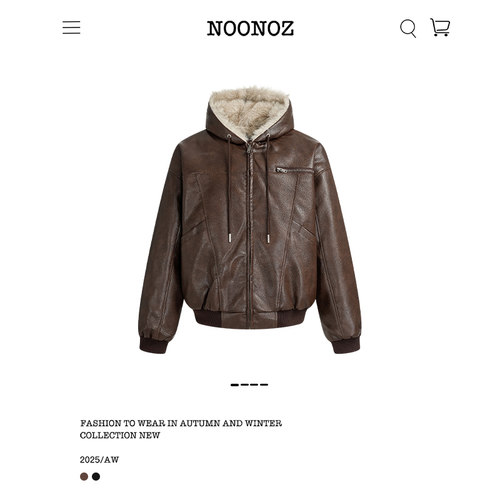Click the jacket's chest zipper pocket
The width and height of the screenshot is (500, 500).
click(293, 170)
